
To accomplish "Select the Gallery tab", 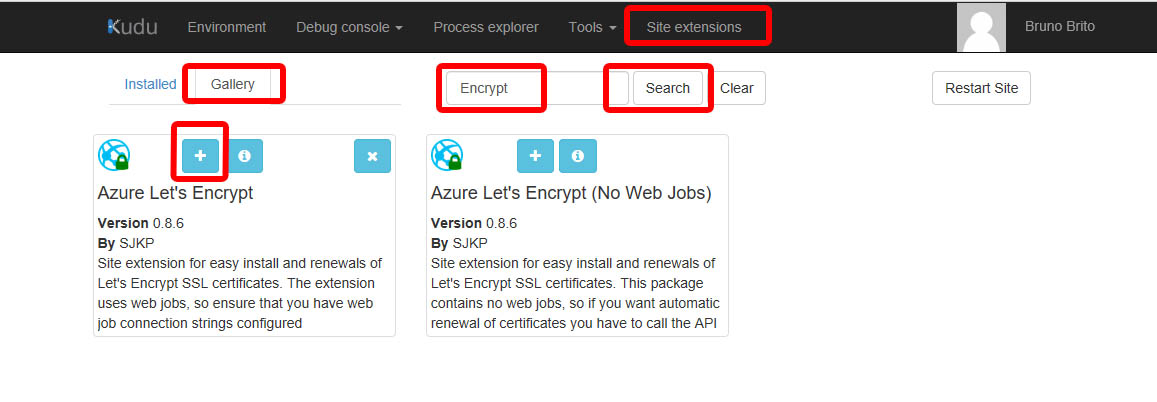I will (232, 84).
